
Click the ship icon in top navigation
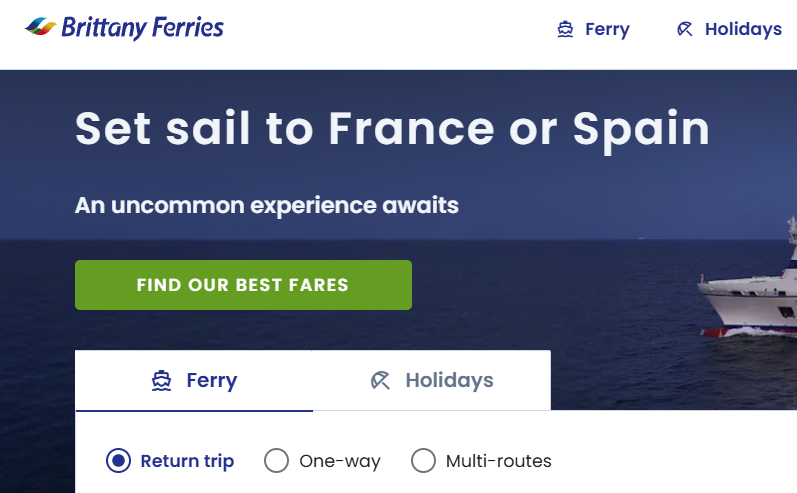click(x=566, y=29)
